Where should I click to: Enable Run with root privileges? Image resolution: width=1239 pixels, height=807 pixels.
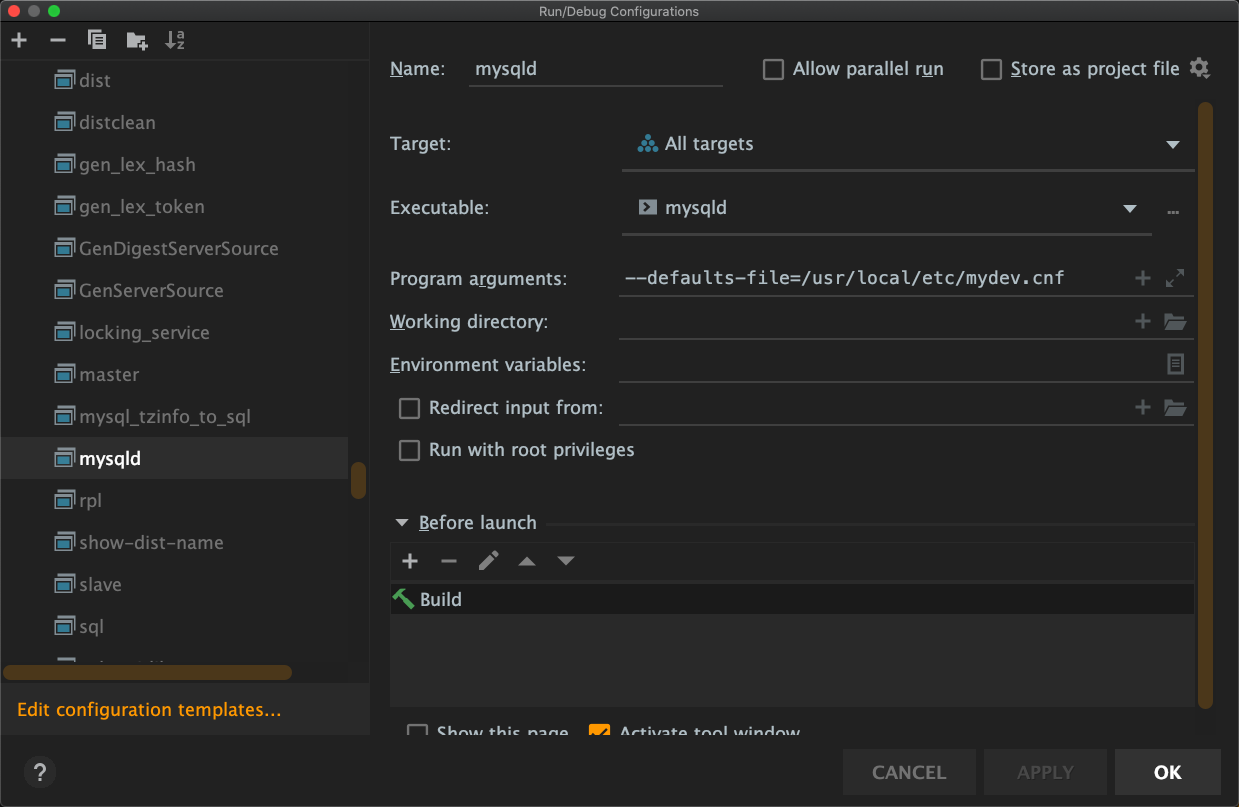pos(409,450)
